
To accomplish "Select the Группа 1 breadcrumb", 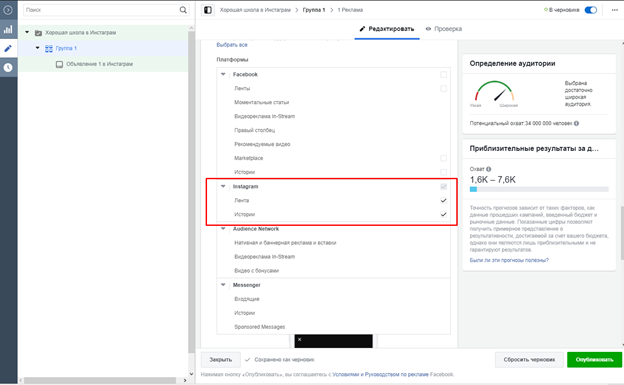I will (314, 10).
